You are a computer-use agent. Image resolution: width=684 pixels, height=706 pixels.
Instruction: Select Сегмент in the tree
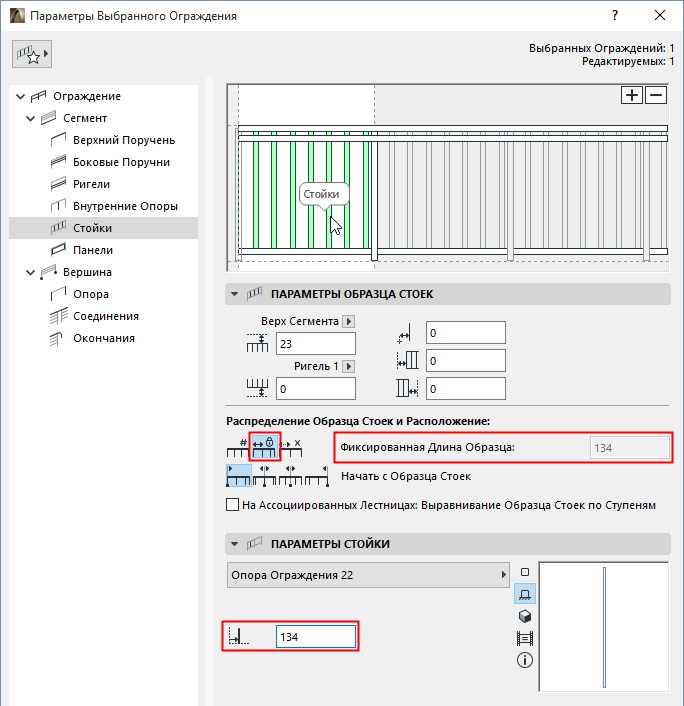click(85, 118)
